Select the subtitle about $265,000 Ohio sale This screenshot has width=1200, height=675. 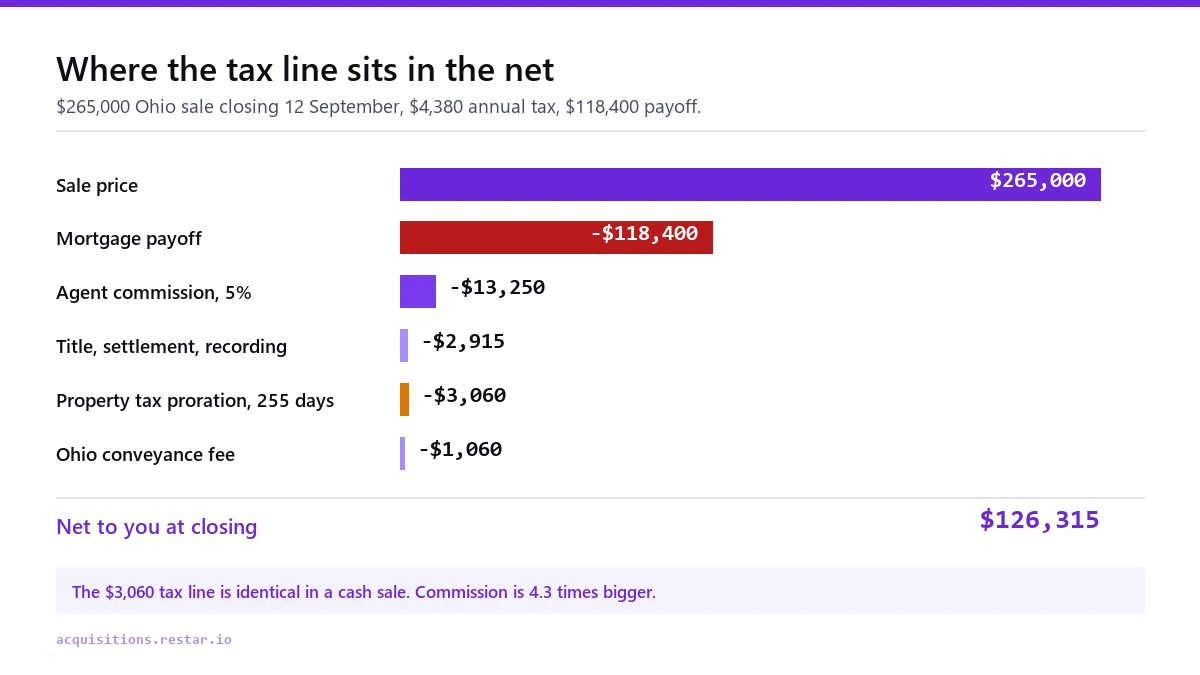coord(379,106)
